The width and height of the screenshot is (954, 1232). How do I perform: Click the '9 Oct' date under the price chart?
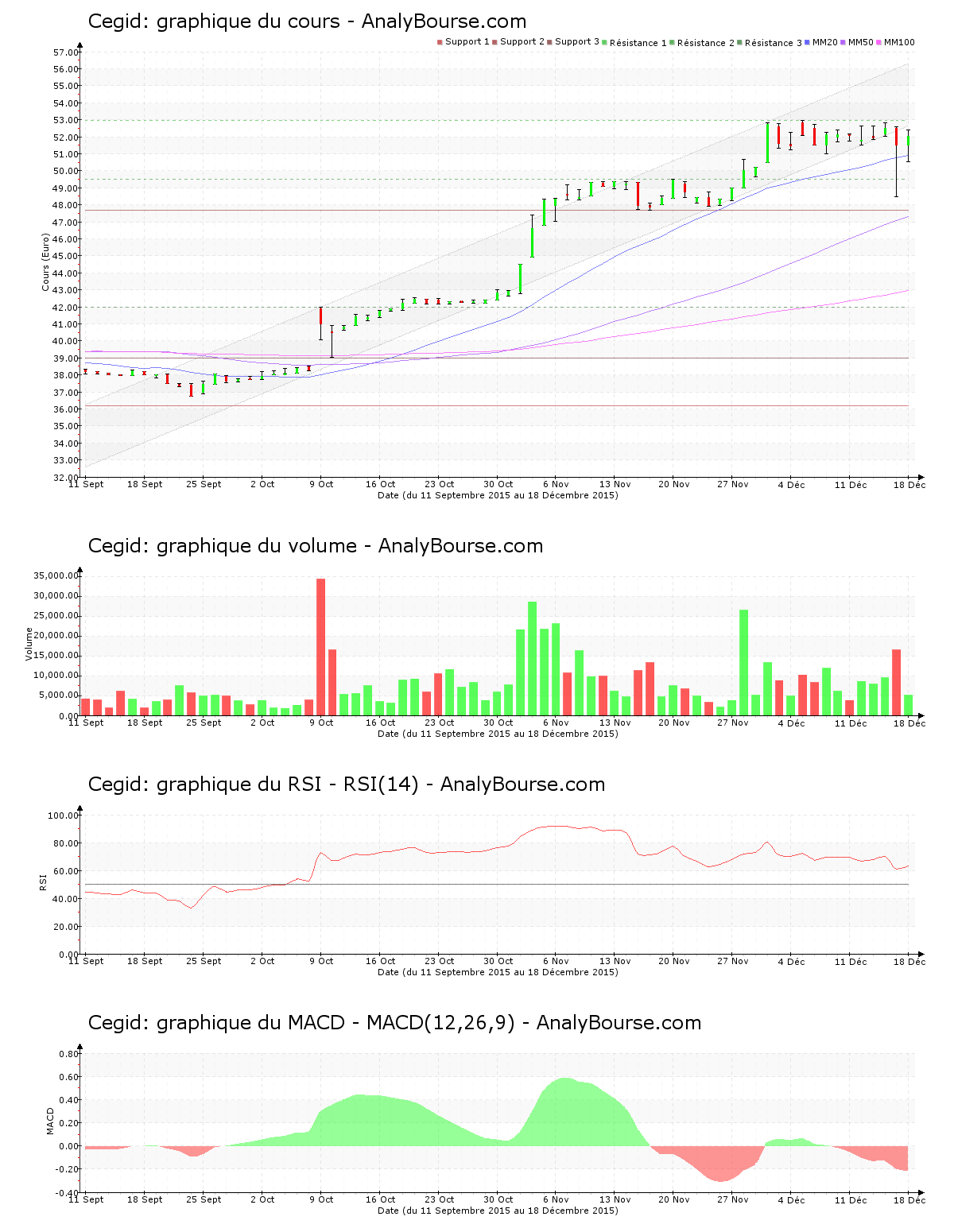(x=321, y=484)
